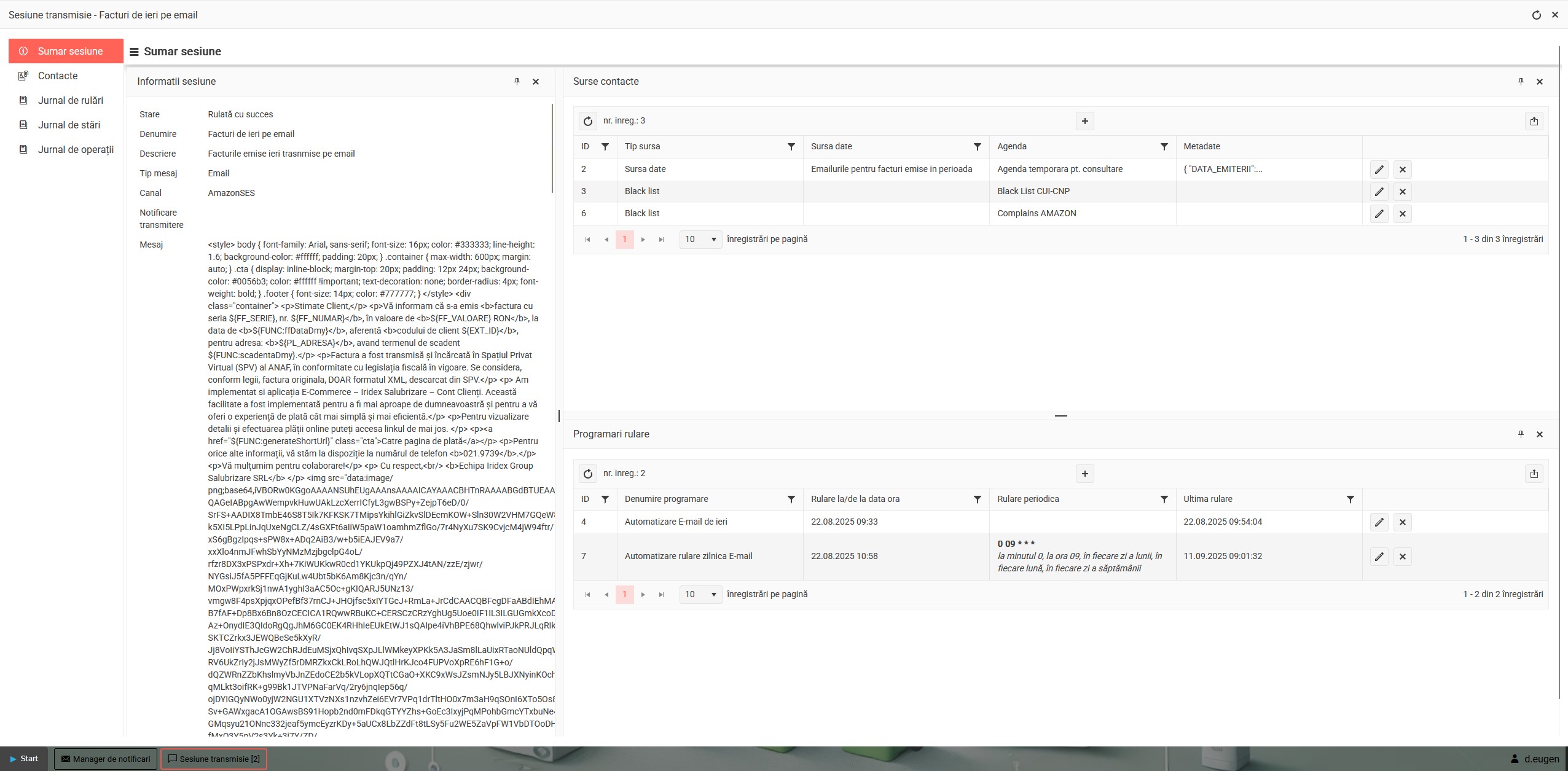1568x771 pixels.
Task: Delete the Black List CUI-CNP row
Action: (x=1402, y=192)
